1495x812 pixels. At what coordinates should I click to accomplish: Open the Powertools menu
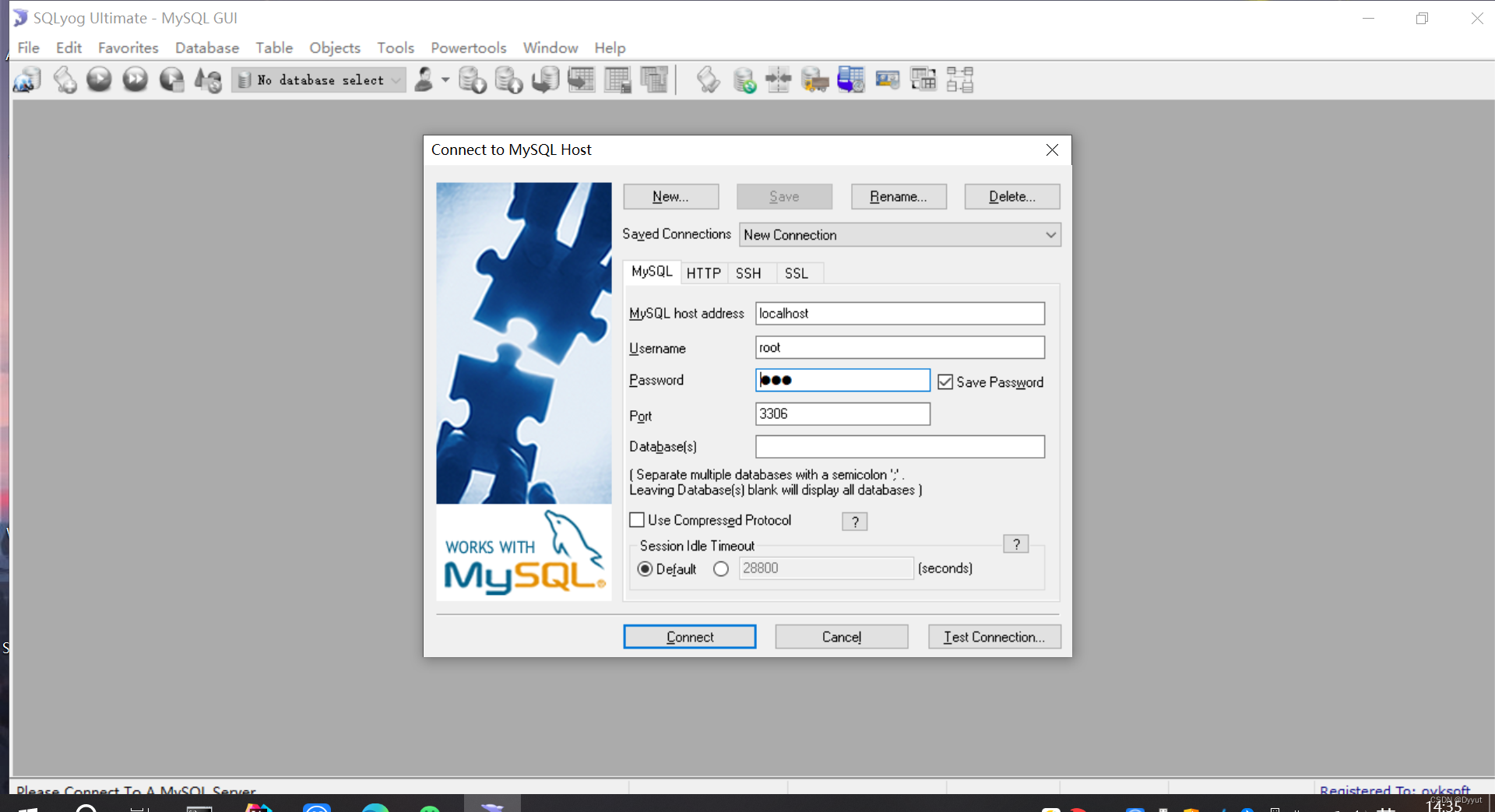coord(469,47)
